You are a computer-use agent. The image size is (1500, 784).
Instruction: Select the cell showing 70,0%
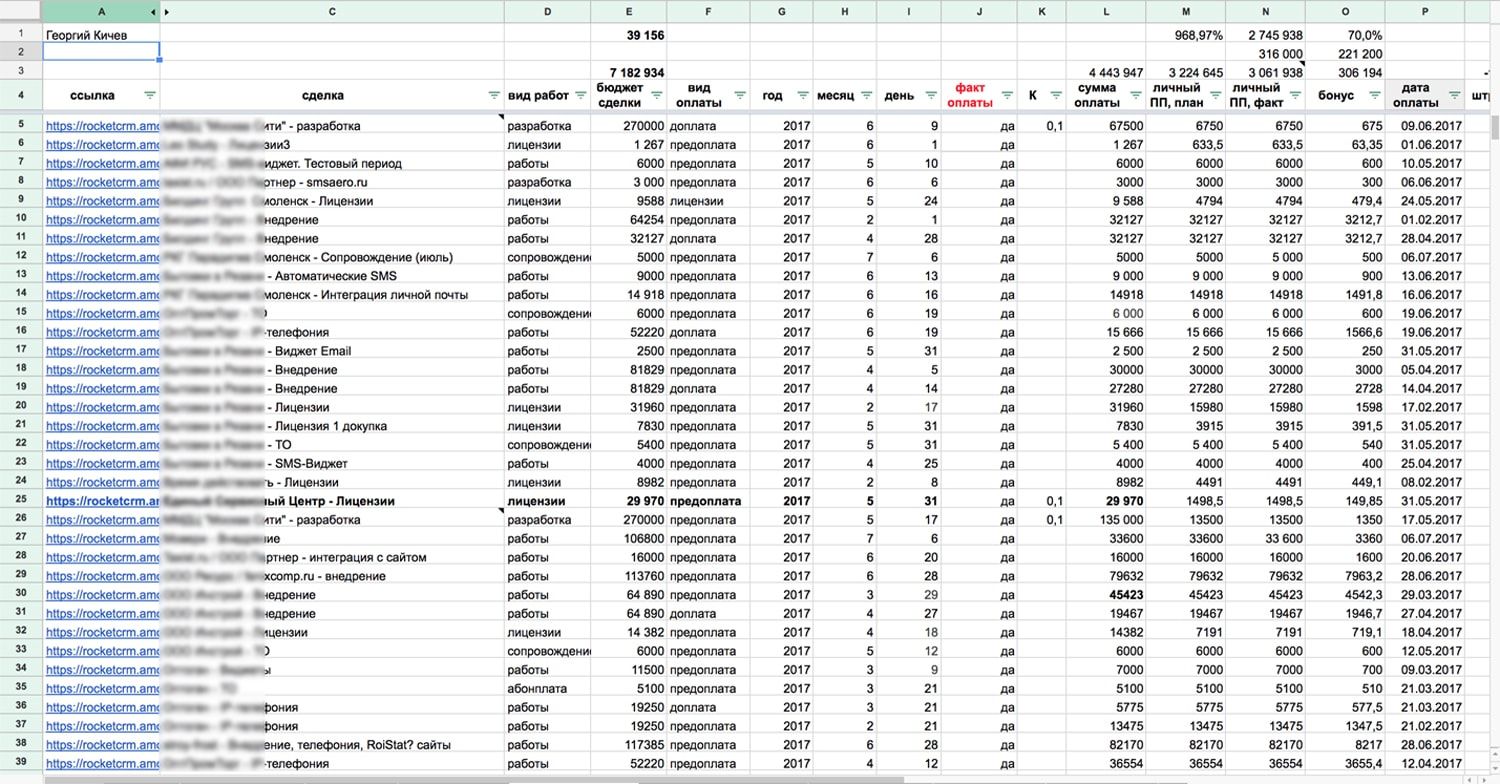click(1345, 34)
